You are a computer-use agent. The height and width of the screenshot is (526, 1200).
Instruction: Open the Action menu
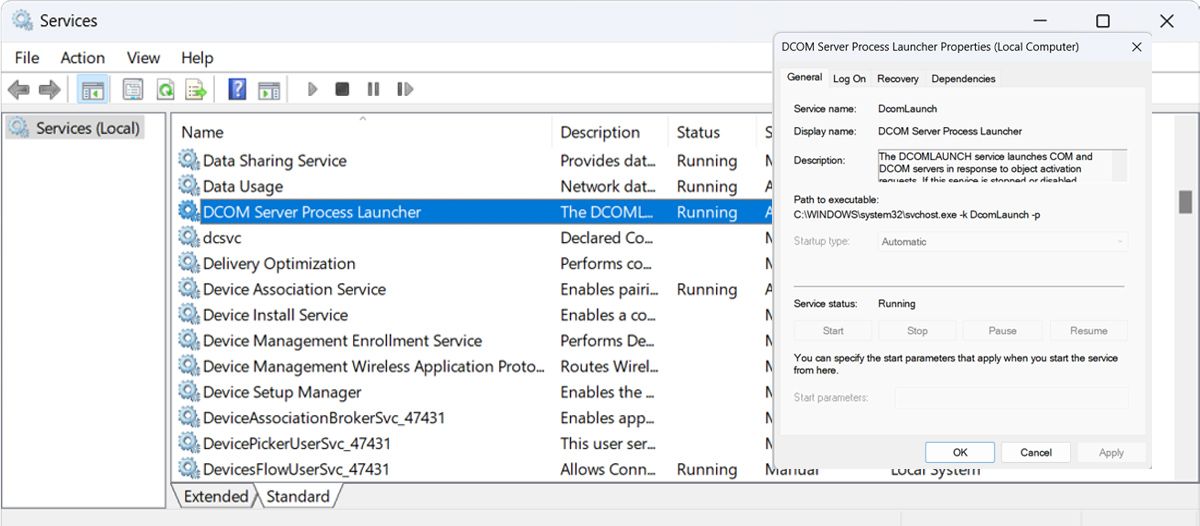[x=82, y=58]
